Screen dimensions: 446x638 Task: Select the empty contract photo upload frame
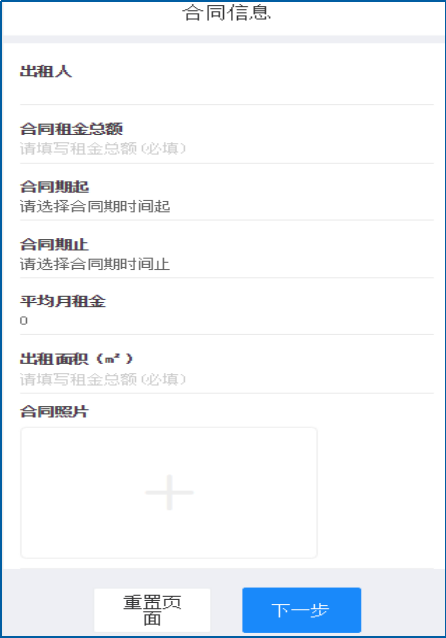pos(169,493)
